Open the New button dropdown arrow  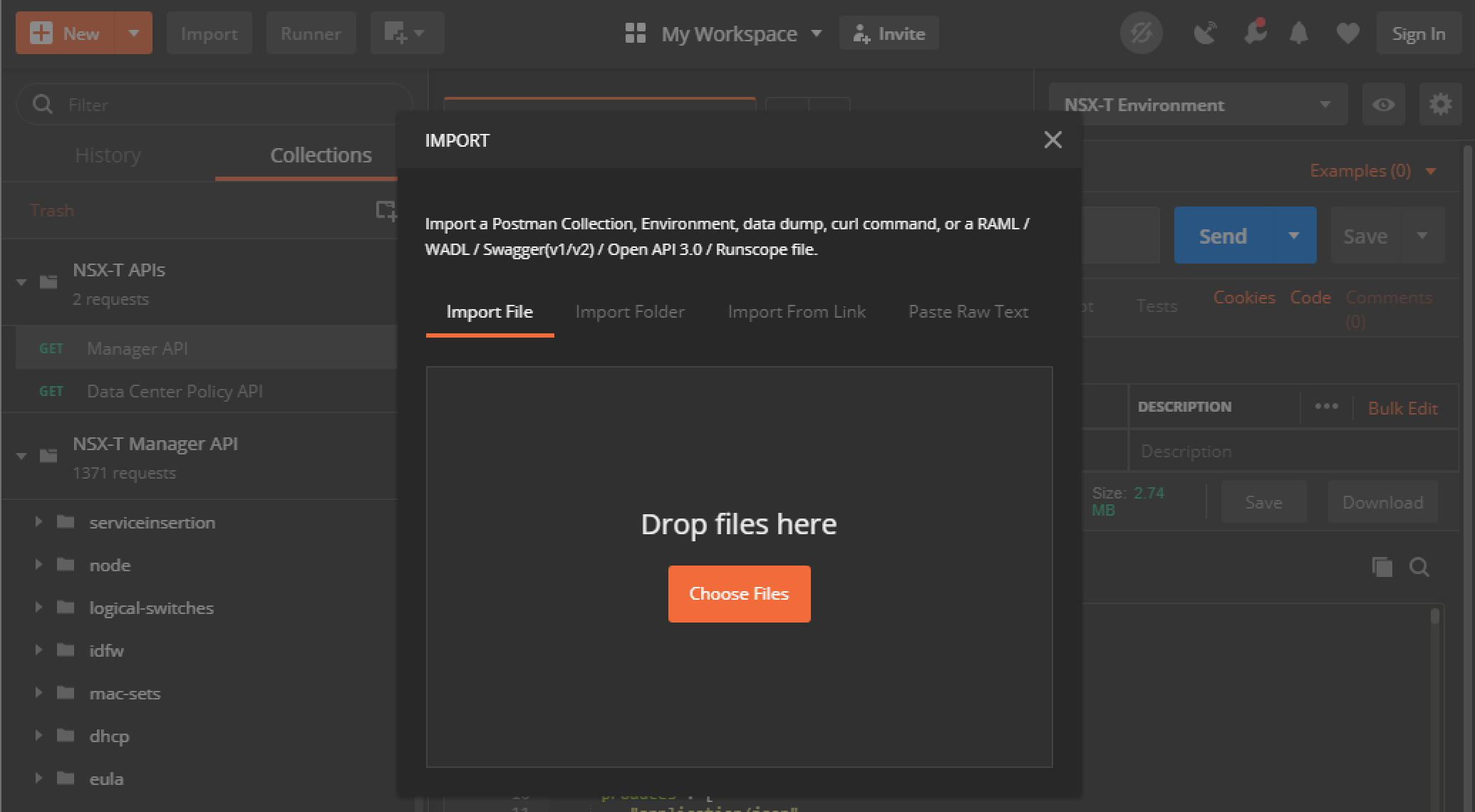pyautogui.click(x=133, y=33)
